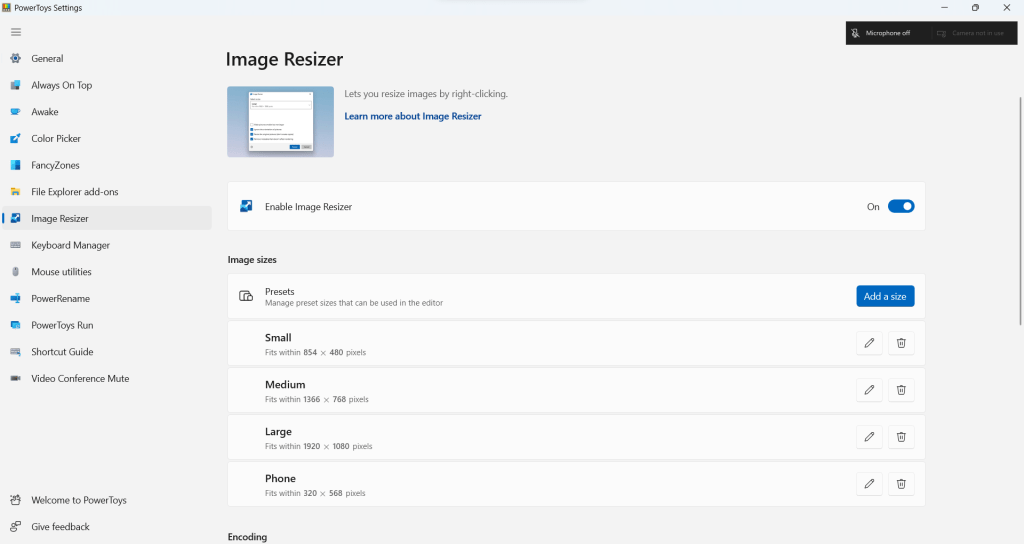Click the Shortcut Guide icon
1024x544 pixels.
click(16, 352)
